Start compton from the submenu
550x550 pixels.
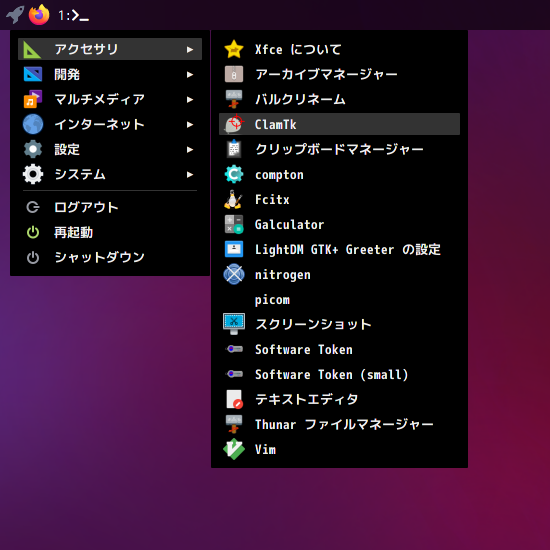339,174
